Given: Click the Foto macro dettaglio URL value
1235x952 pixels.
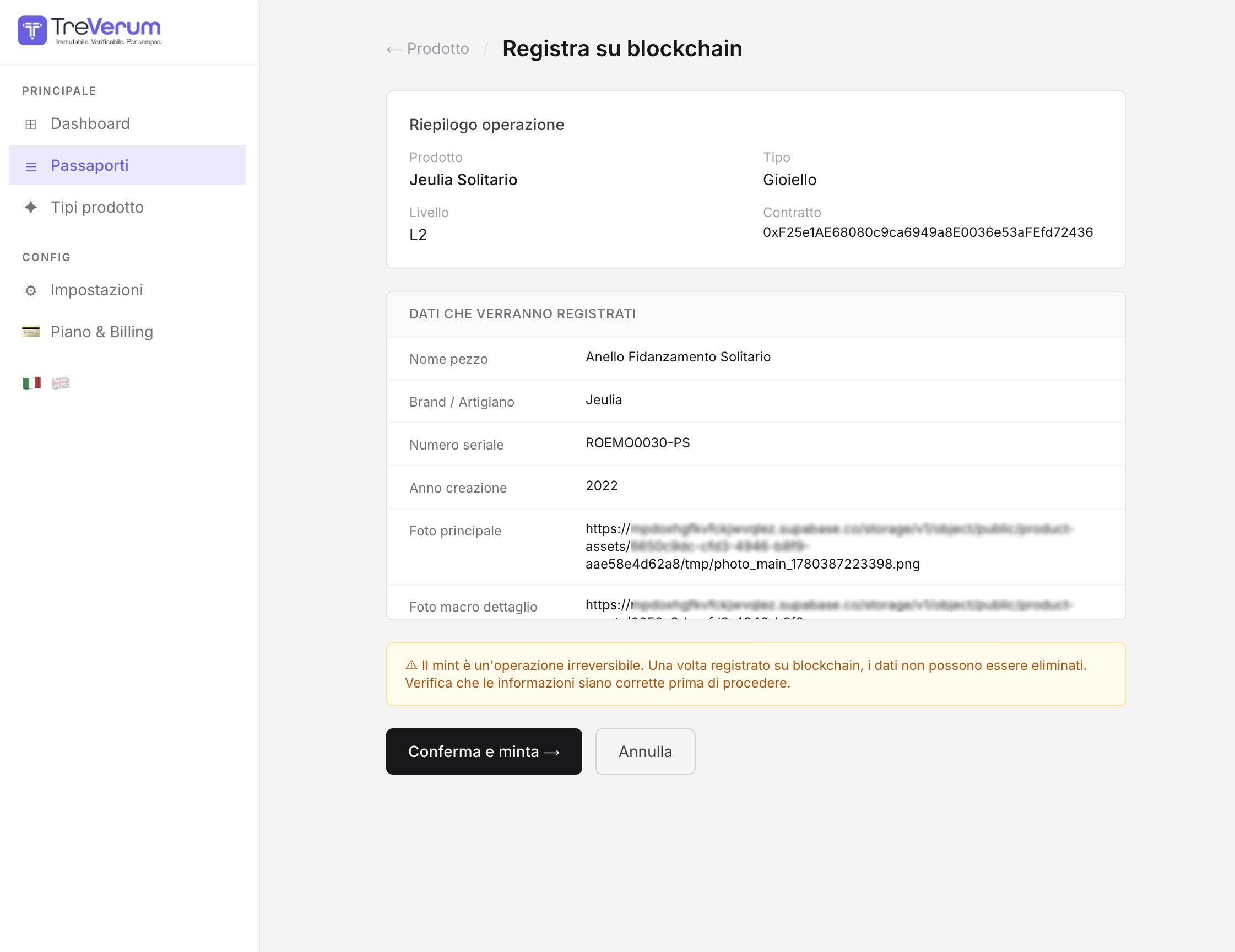Looking at the screenshot, I should point(830,609).
